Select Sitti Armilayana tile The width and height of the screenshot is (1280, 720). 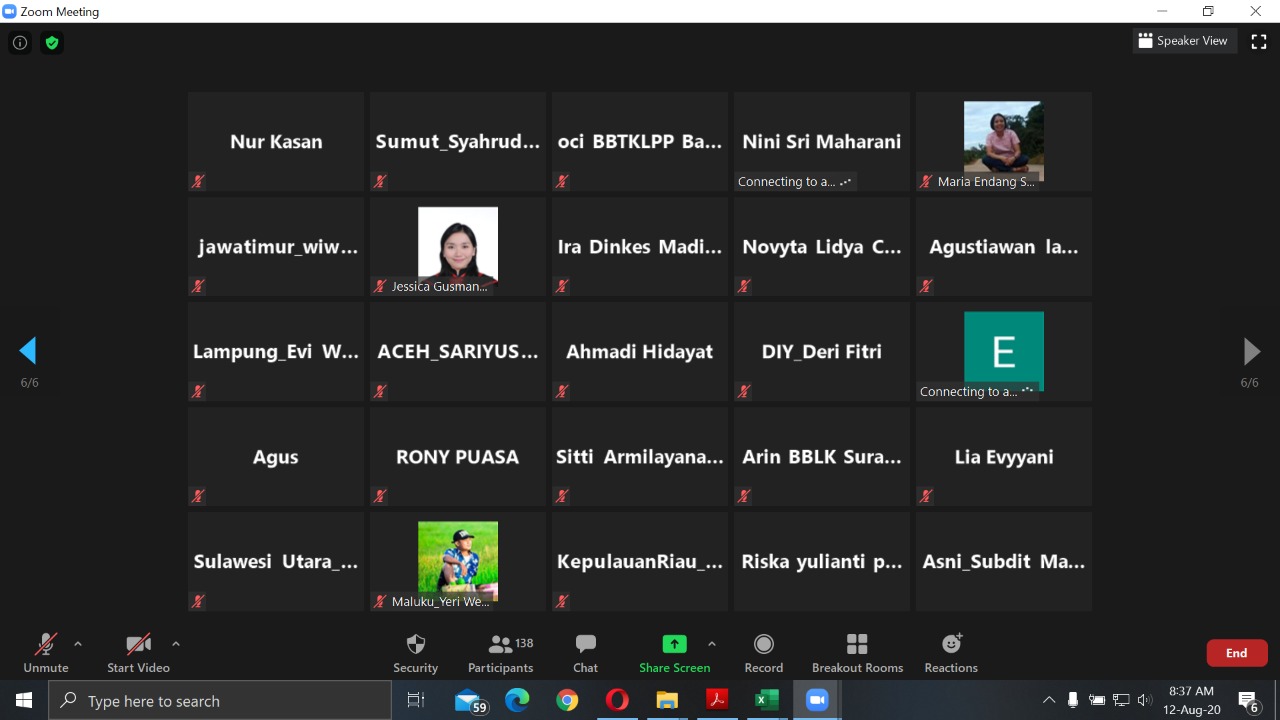(640, 457)
